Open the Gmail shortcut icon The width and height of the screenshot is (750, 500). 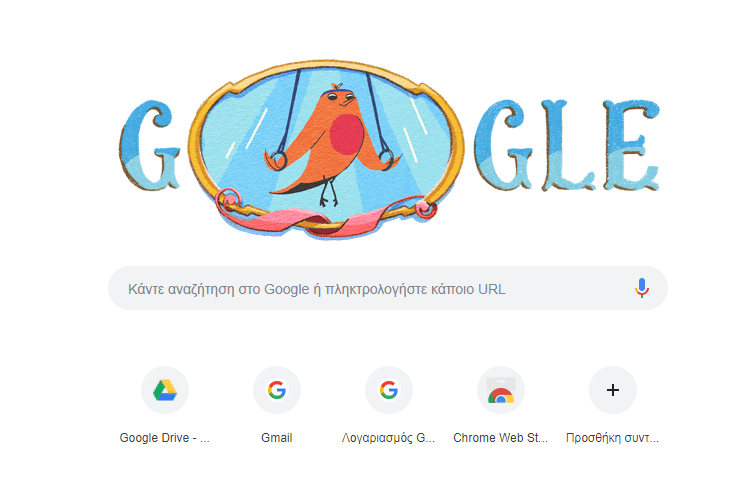pos(277,390)
